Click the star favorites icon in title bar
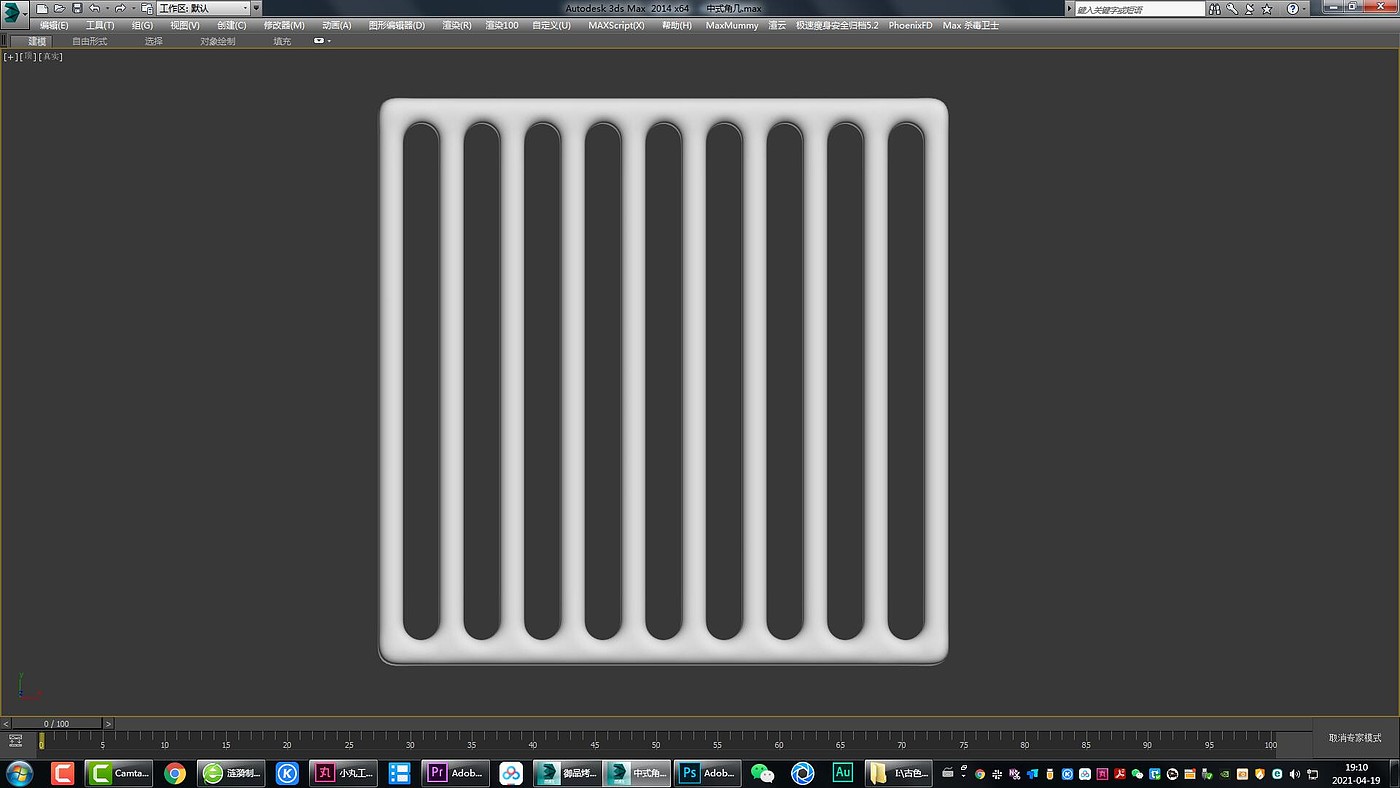This screenshot has height=788, width=1400. pos(1267,9)
